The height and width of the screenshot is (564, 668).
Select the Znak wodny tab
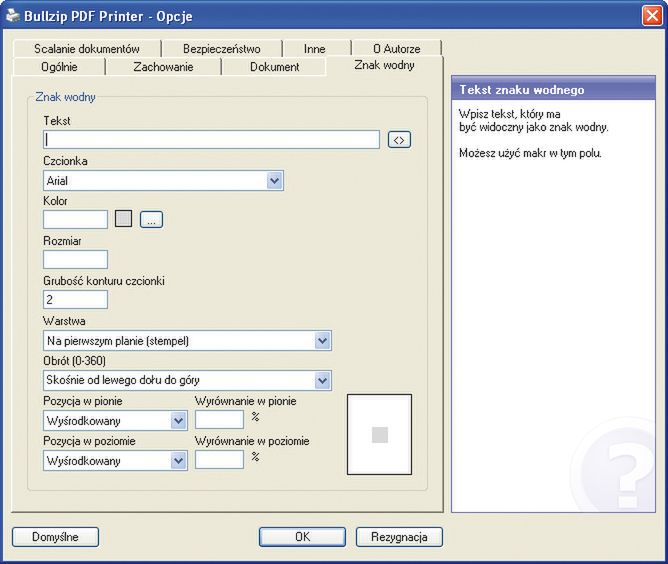pyautogui.click(x=384, y=65)
